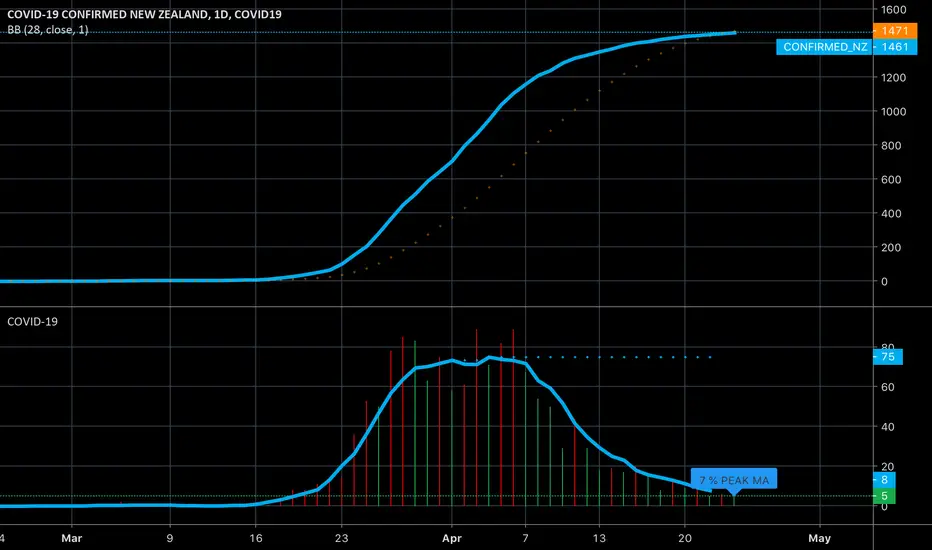
Task: Click the '23' date label on time axis
Action: [x=341, y=539]
